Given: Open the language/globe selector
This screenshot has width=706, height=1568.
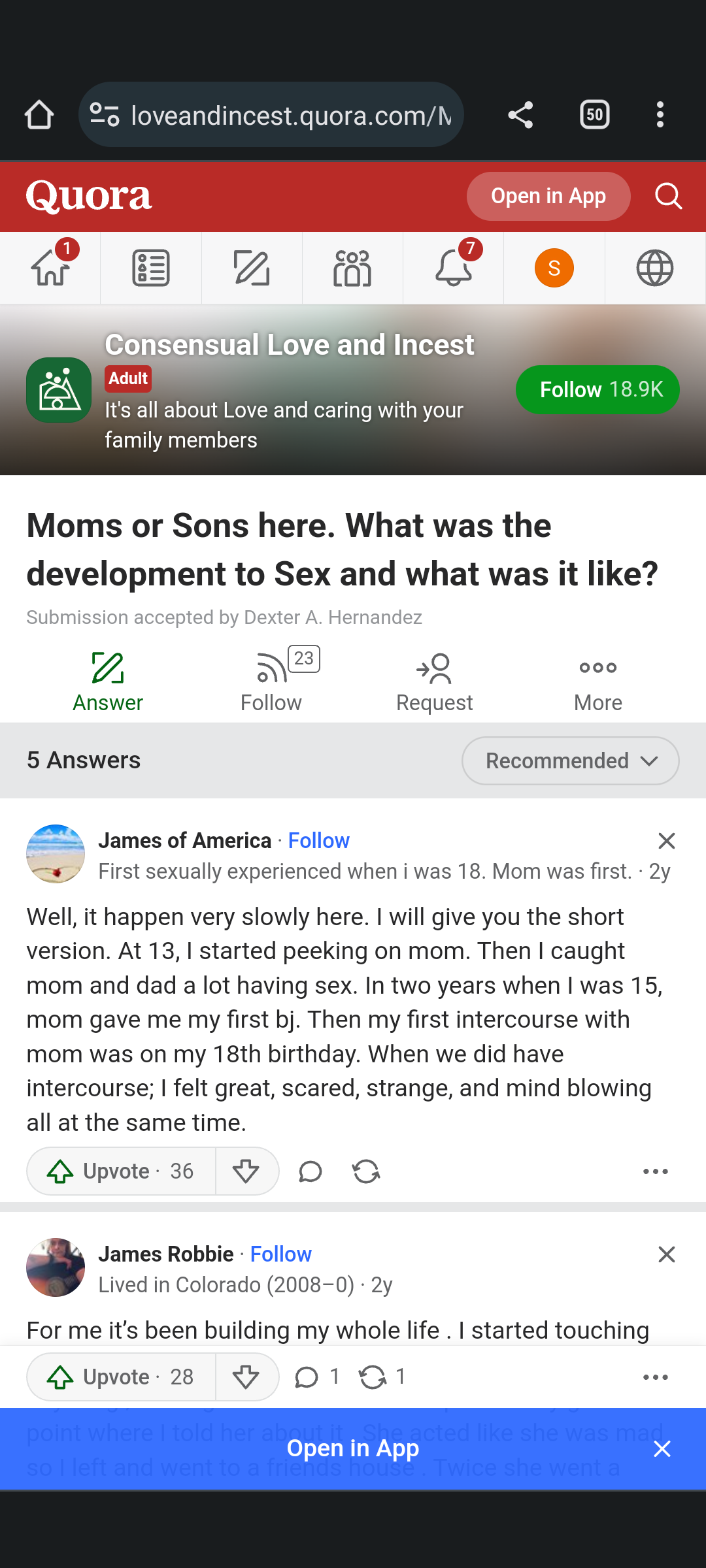Looking at the screenshot, I should coord(654,267).
